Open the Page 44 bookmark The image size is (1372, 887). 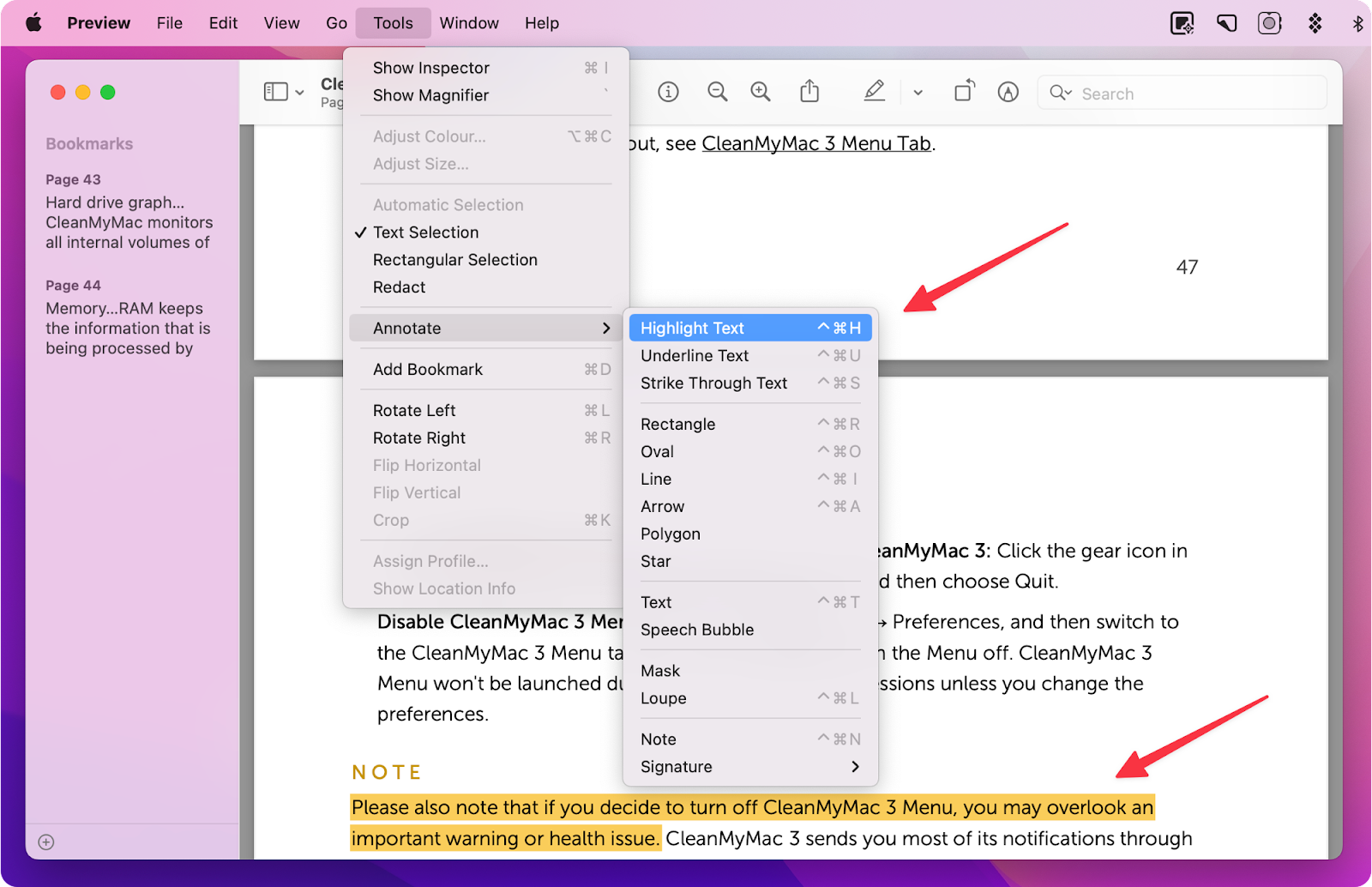point(128,317)
